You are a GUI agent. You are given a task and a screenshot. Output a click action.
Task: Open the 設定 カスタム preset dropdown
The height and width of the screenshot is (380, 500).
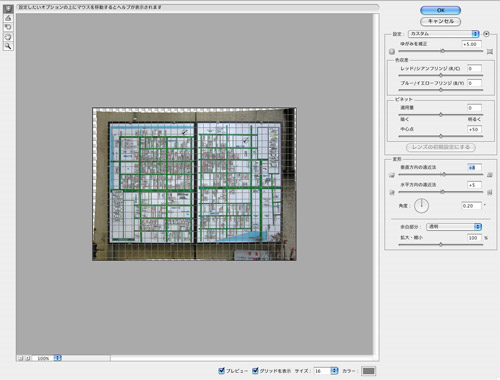(x=444, y=34)
